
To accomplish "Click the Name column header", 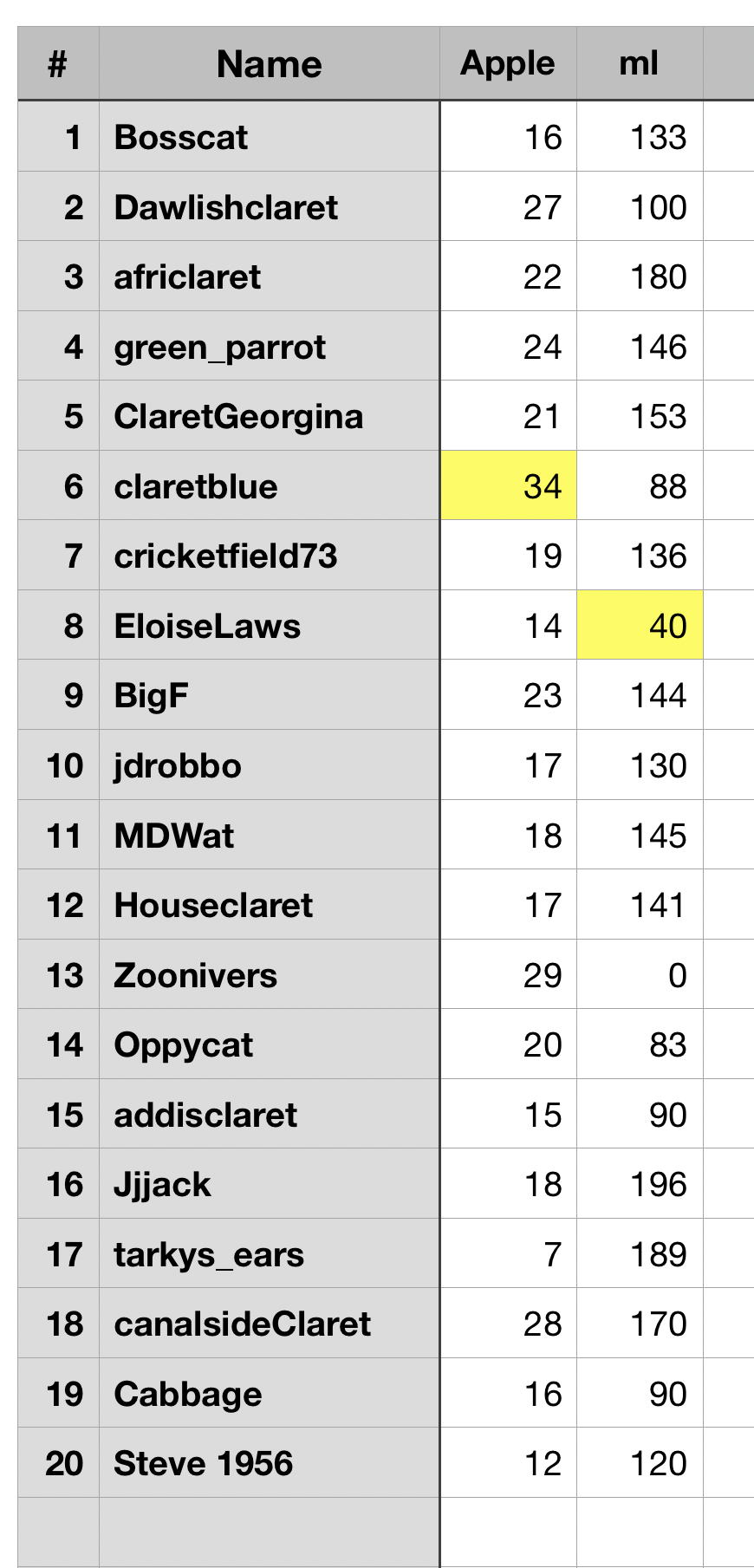I will [x=269, y=64].
